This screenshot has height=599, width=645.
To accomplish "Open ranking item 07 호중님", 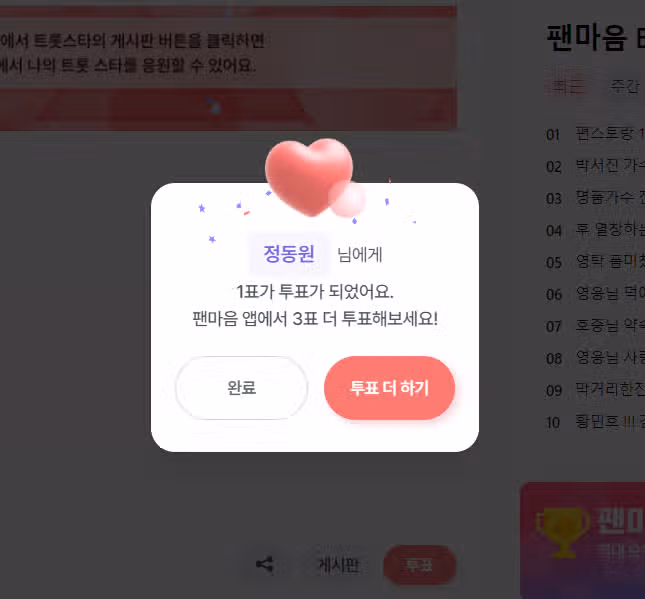I will point(595,326).
